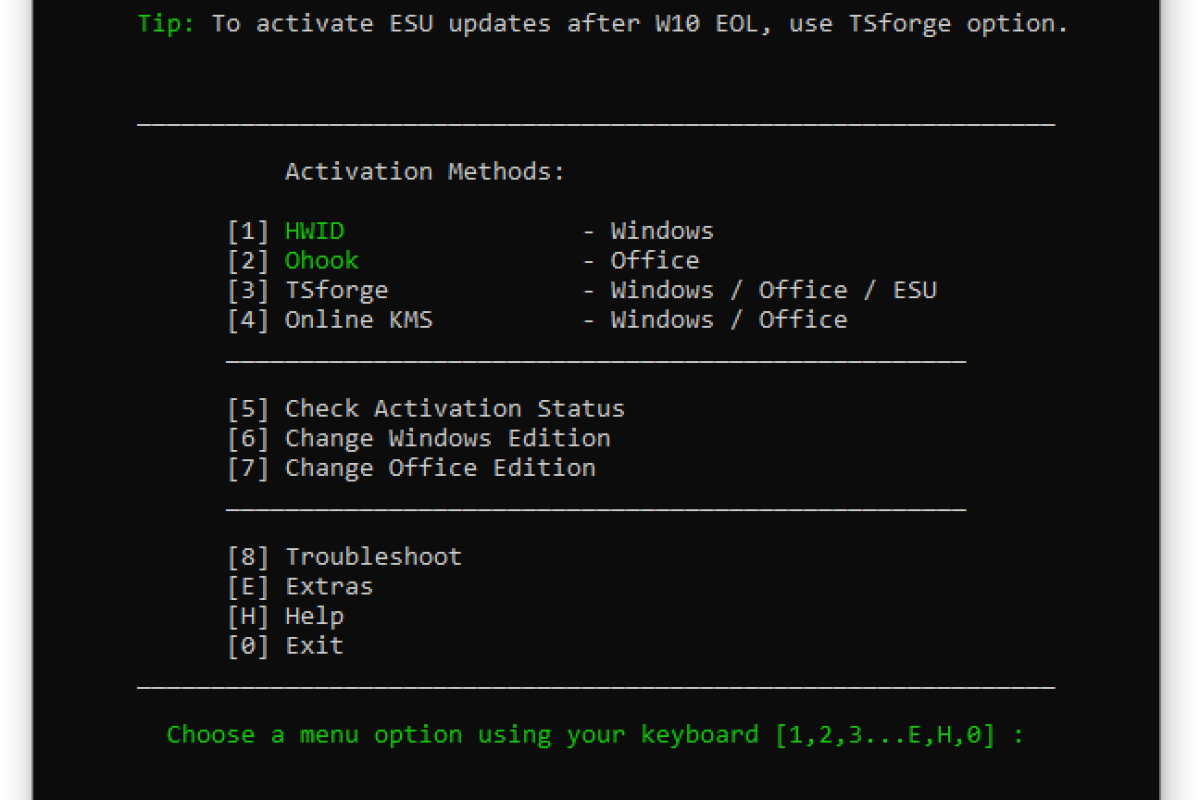Click the Windows label beside HWID
Viewport: 1200px width, 800px height.
[x=662, y=230]
